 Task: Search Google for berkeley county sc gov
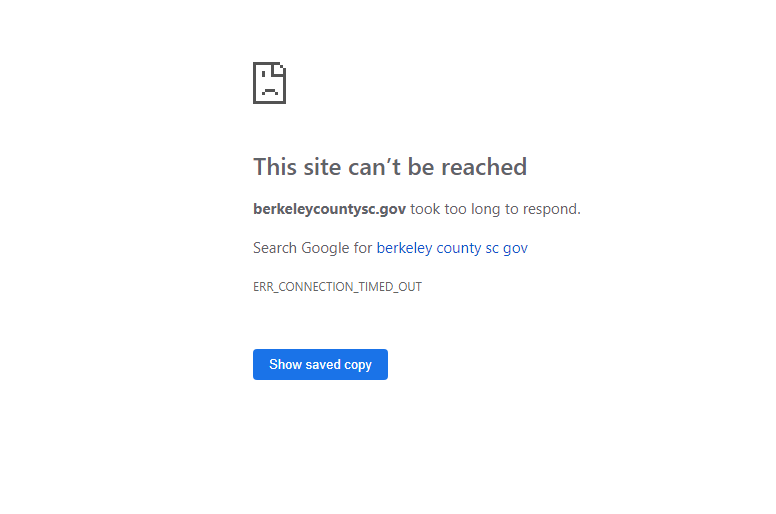452,248
